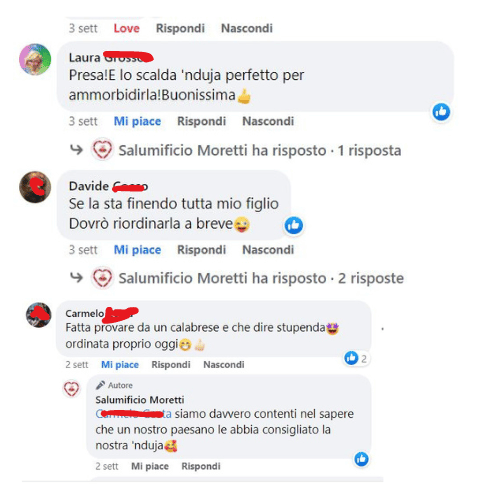Screen dimensions: 500x500
Task: Expand Salumificio Moretti's 2 risposte thread
Action: pos(261,278)
